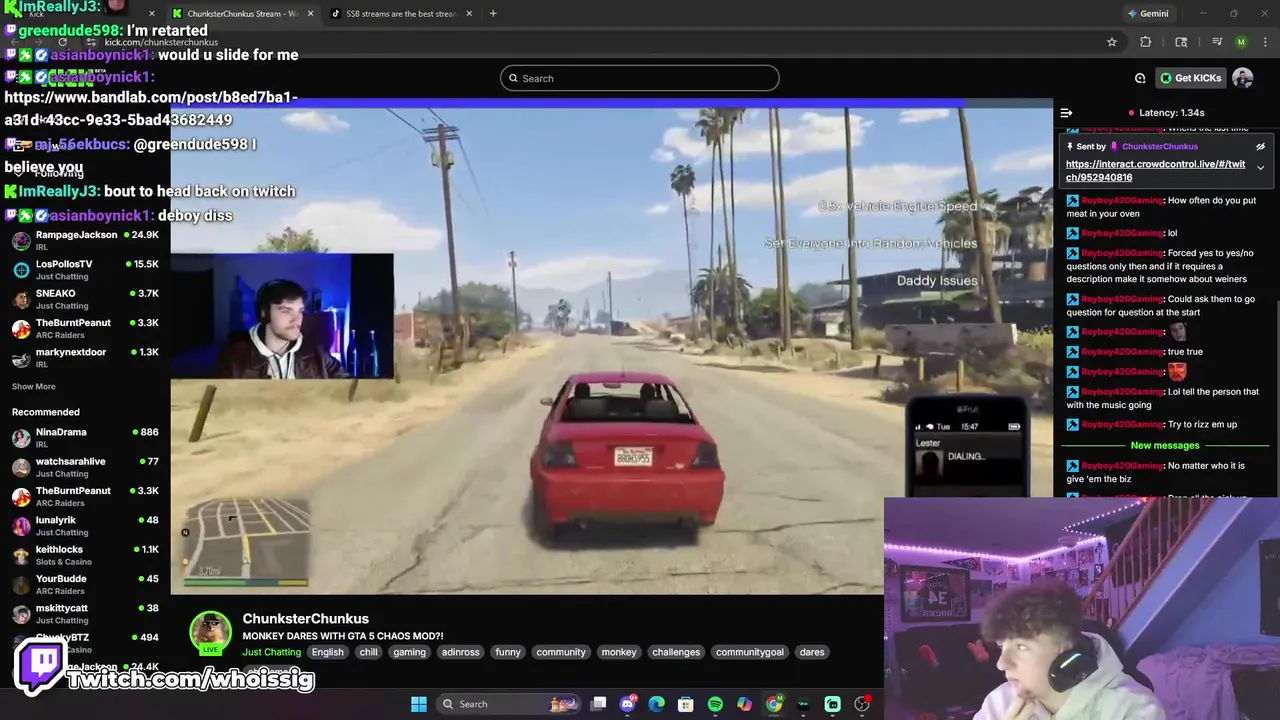Open the media controls icon in Chrome toolbar

[x=1217, y=42]
